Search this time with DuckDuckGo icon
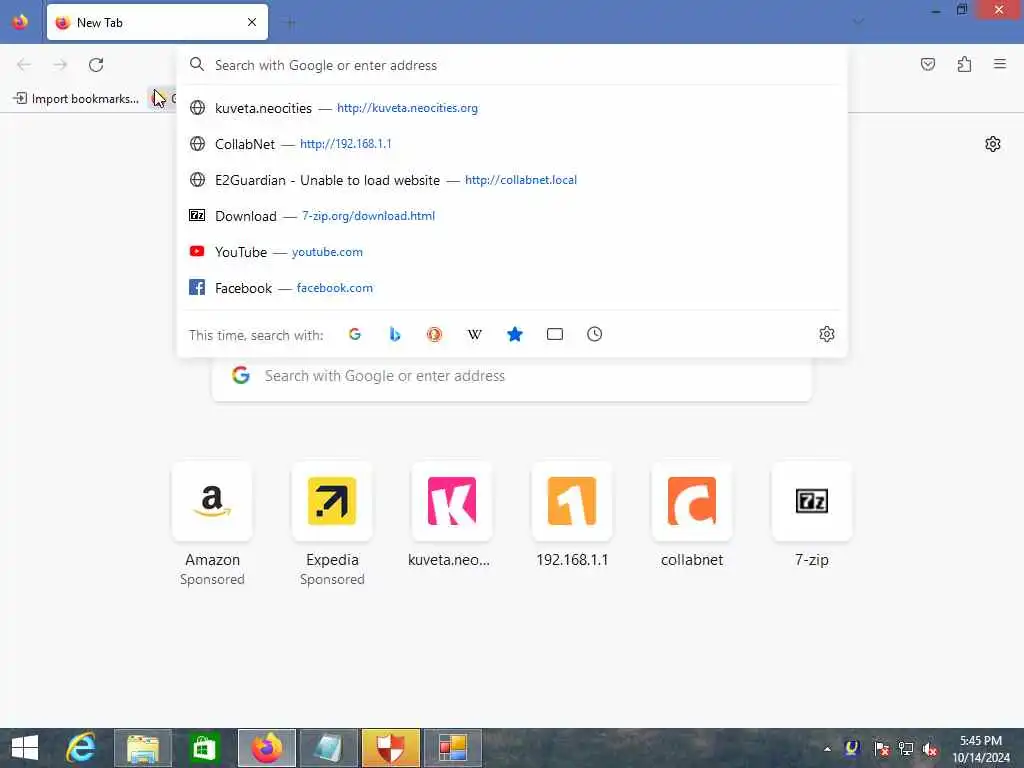 pyautogui.click(x=434, y=334)
